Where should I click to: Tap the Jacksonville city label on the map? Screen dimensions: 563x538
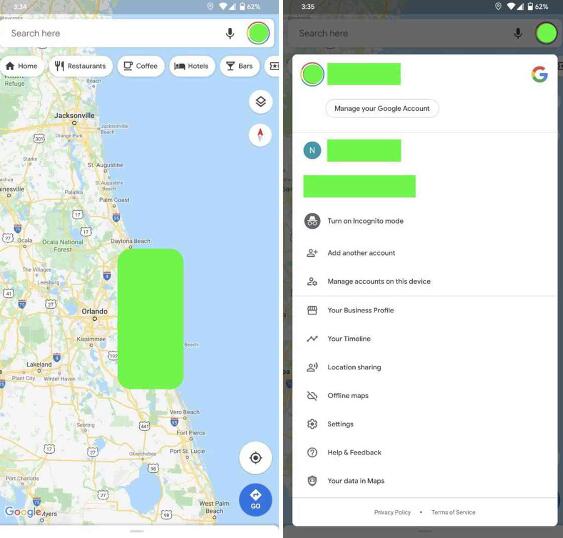[x=74, y=115]
